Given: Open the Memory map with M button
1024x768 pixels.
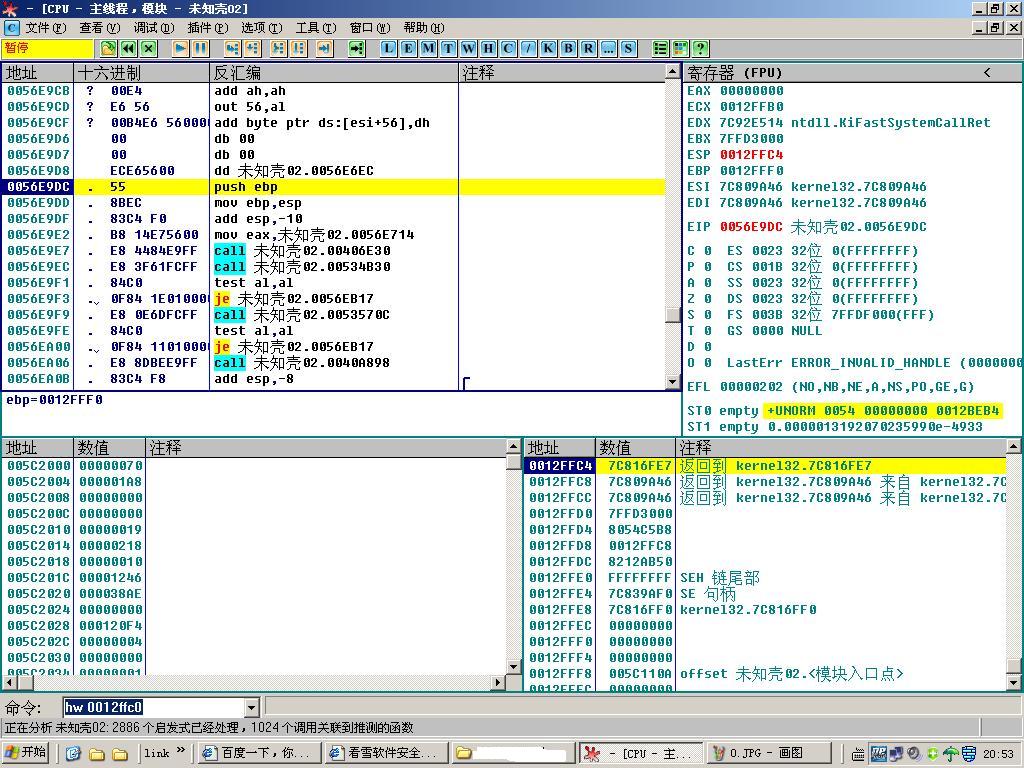Looking at the screenshot, I should pos(428,48).
